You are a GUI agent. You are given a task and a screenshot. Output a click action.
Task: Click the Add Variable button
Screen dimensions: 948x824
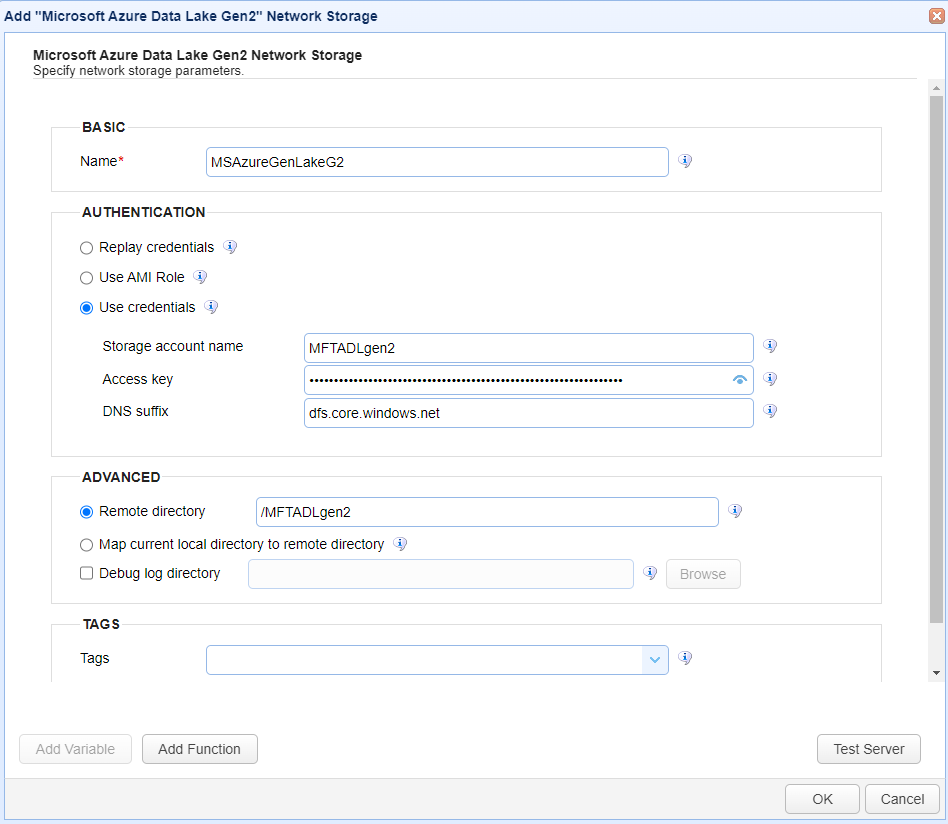(76, 749)
